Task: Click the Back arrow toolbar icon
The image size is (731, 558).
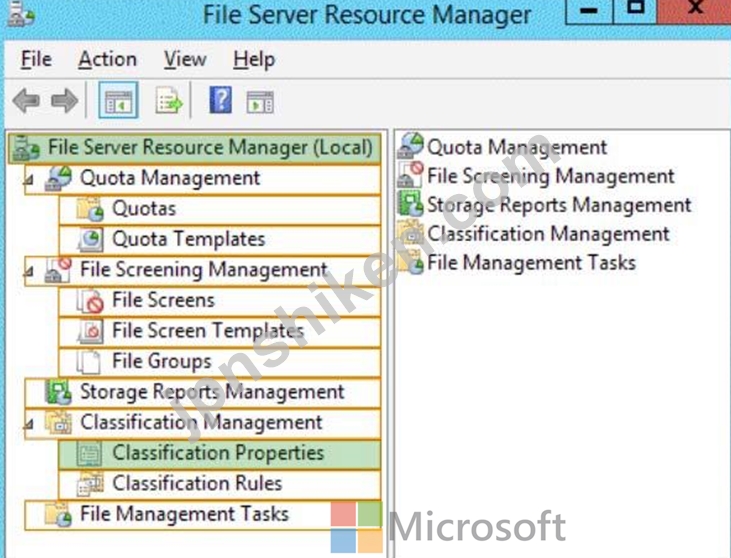Action: (26, 101)
